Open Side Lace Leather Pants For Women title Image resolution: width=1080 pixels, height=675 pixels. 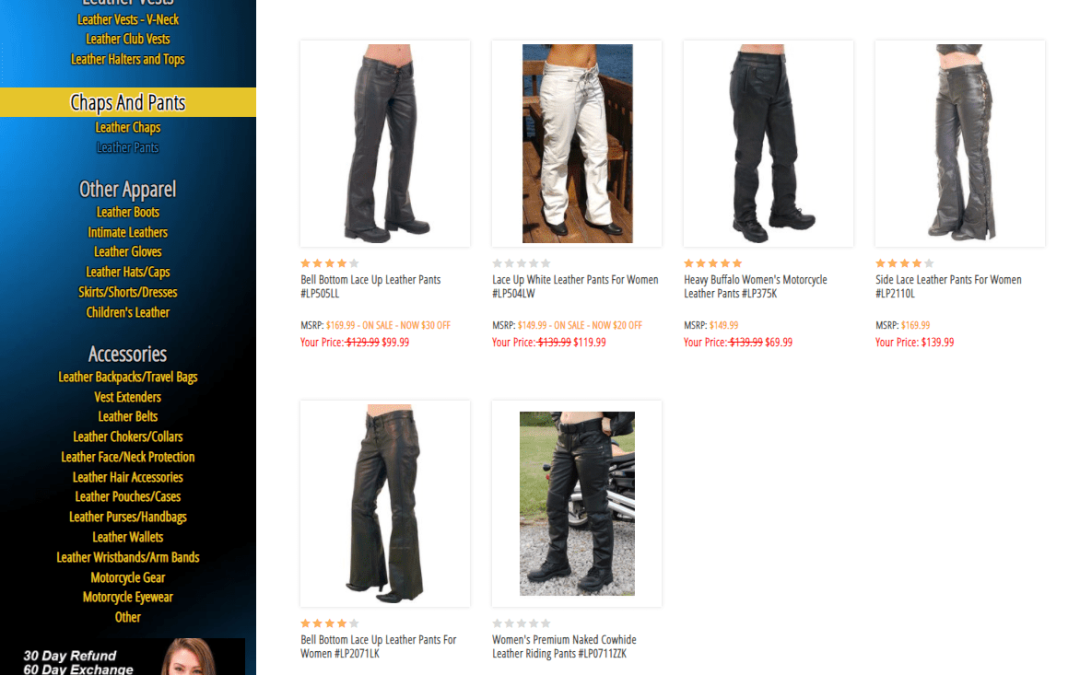[x=948, y=287]
